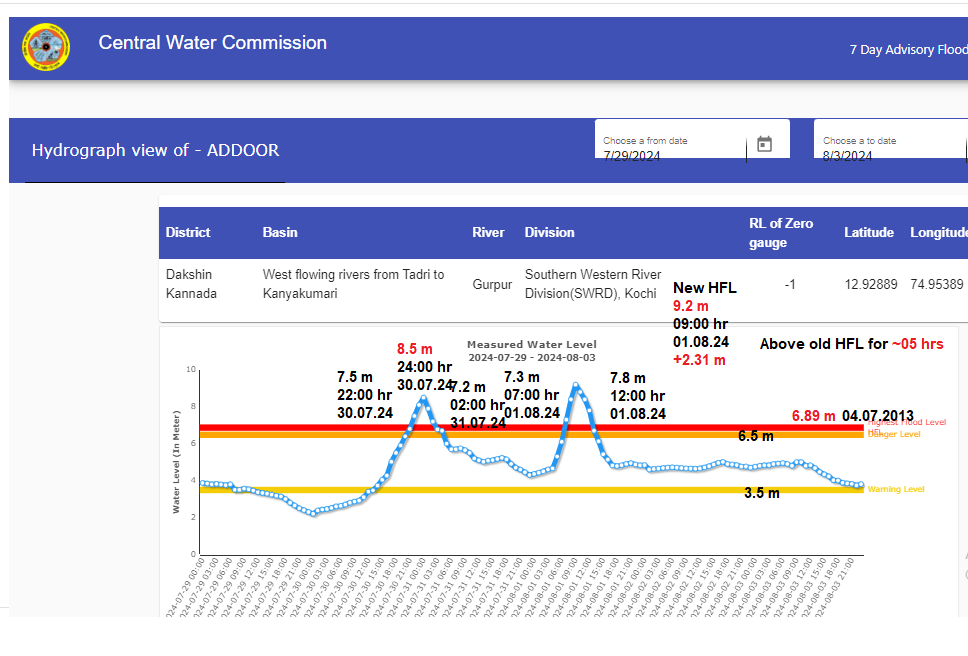Click the Gurpur river table cell
This screenshot has width=968, height=656.
pyautogui.click(x=491, y=285)
